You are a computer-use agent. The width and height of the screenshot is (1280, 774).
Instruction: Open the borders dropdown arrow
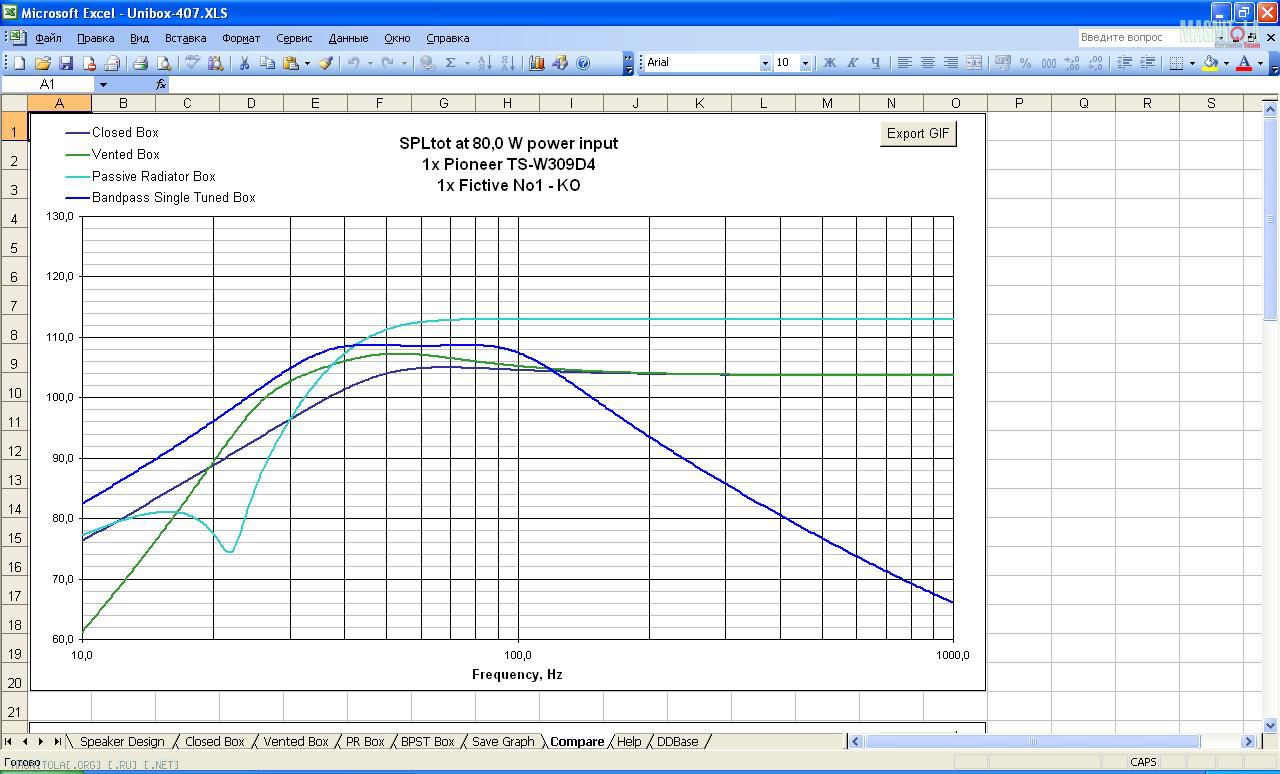pyautogui.click(x=1192, y=63)
